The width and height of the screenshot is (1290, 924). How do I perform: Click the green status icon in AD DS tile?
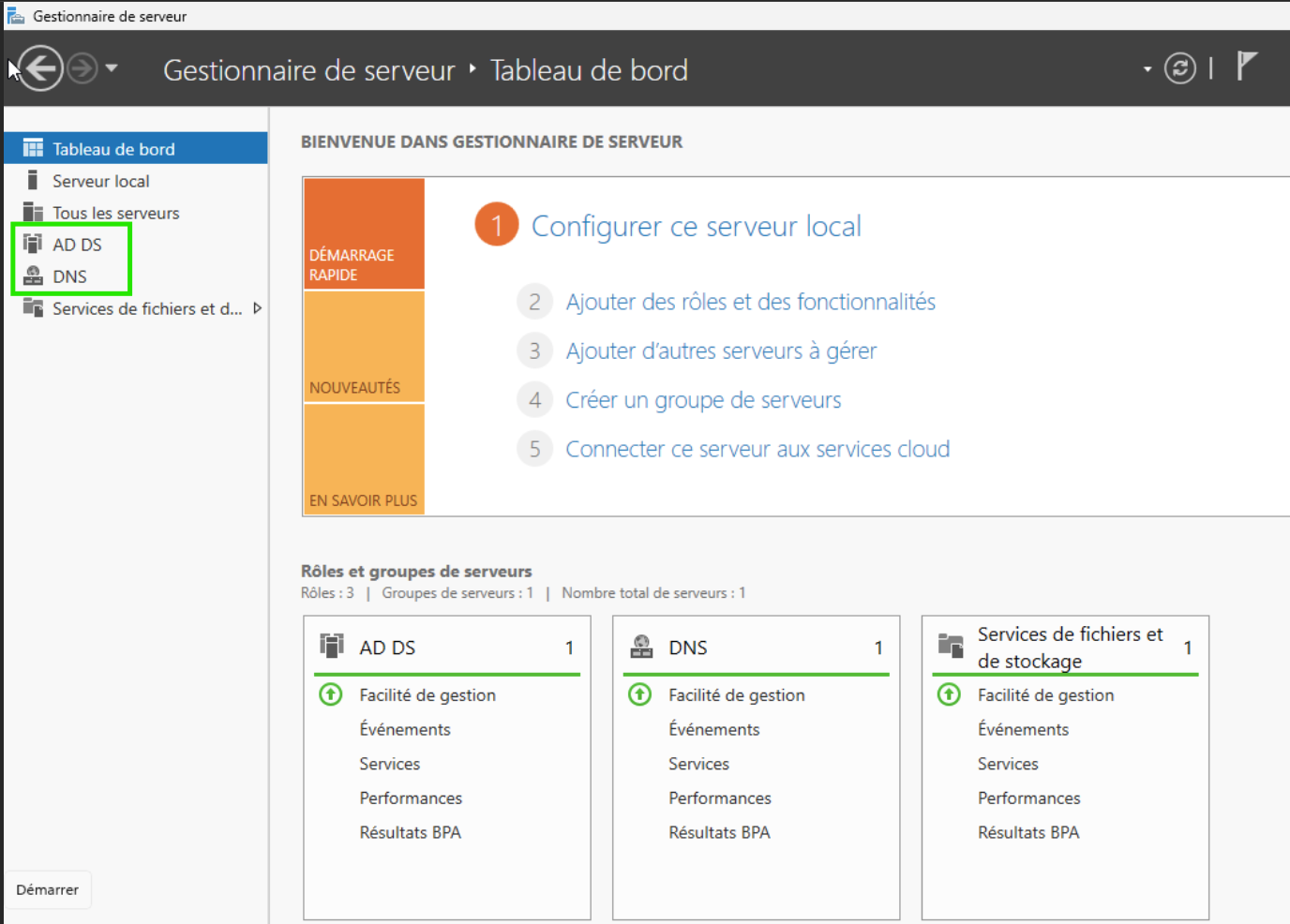pos(331,694)
